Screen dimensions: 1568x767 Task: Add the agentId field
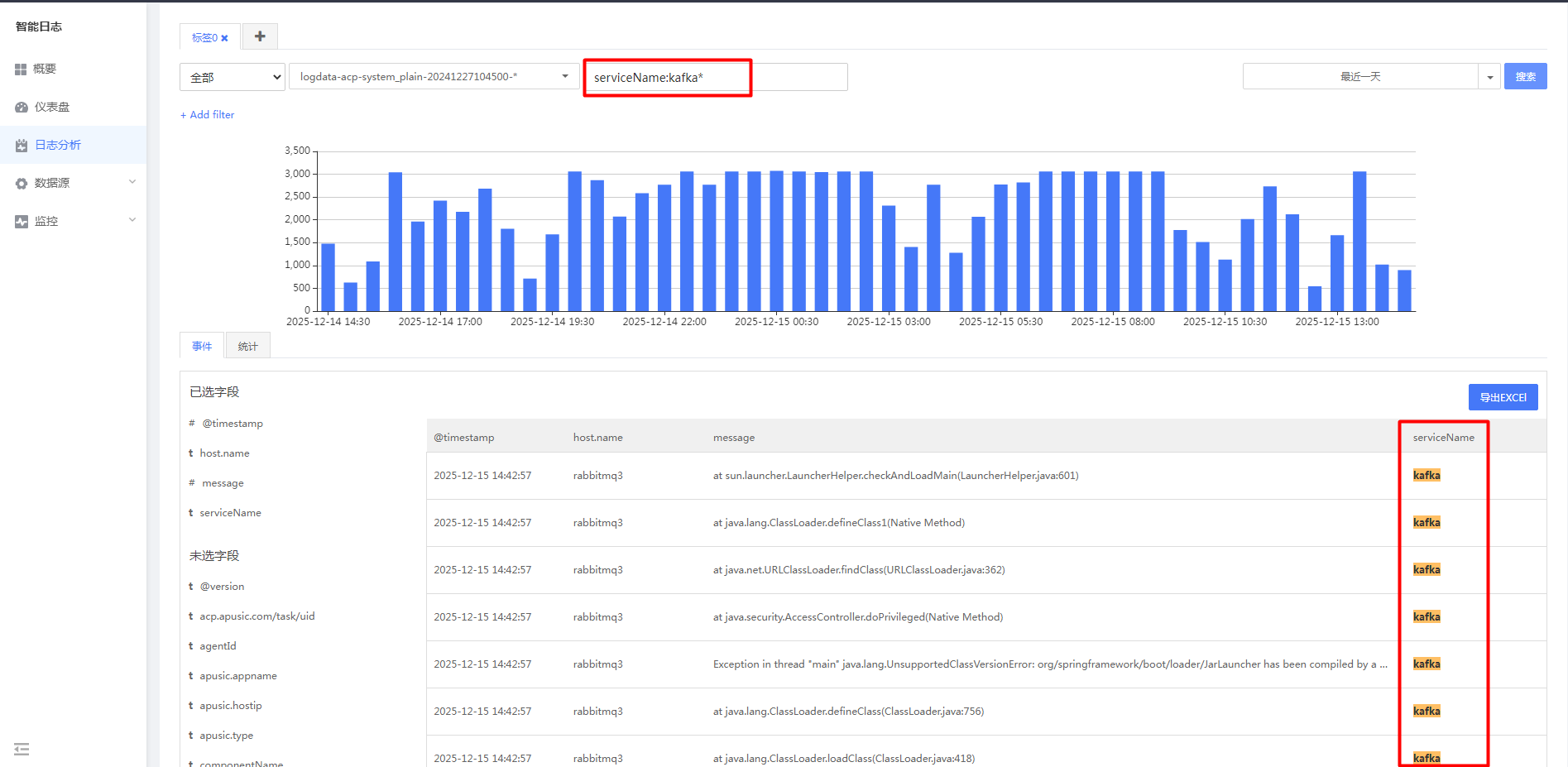tap(218, 646)
